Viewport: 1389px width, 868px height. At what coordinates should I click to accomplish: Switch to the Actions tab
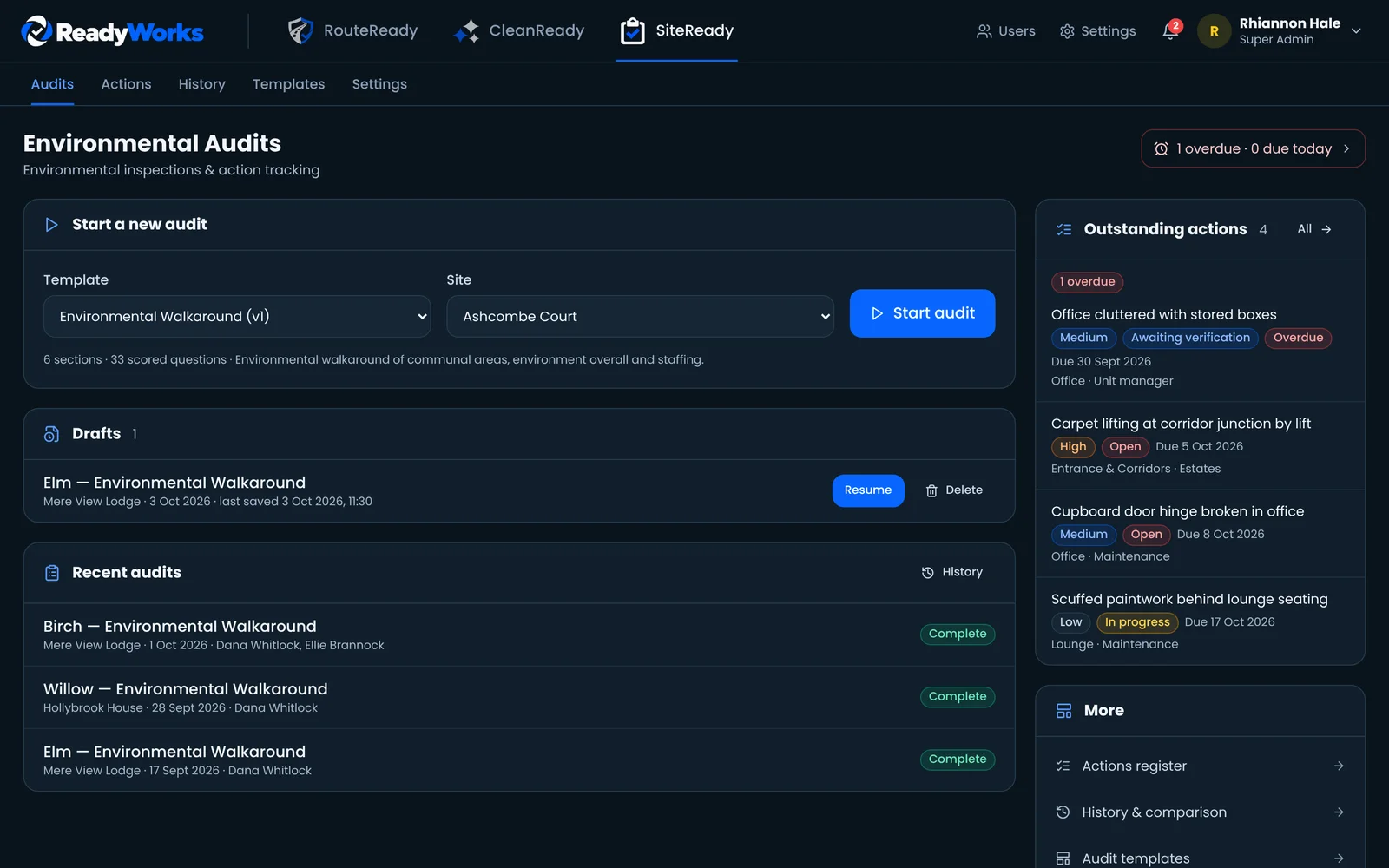[126, 84]
